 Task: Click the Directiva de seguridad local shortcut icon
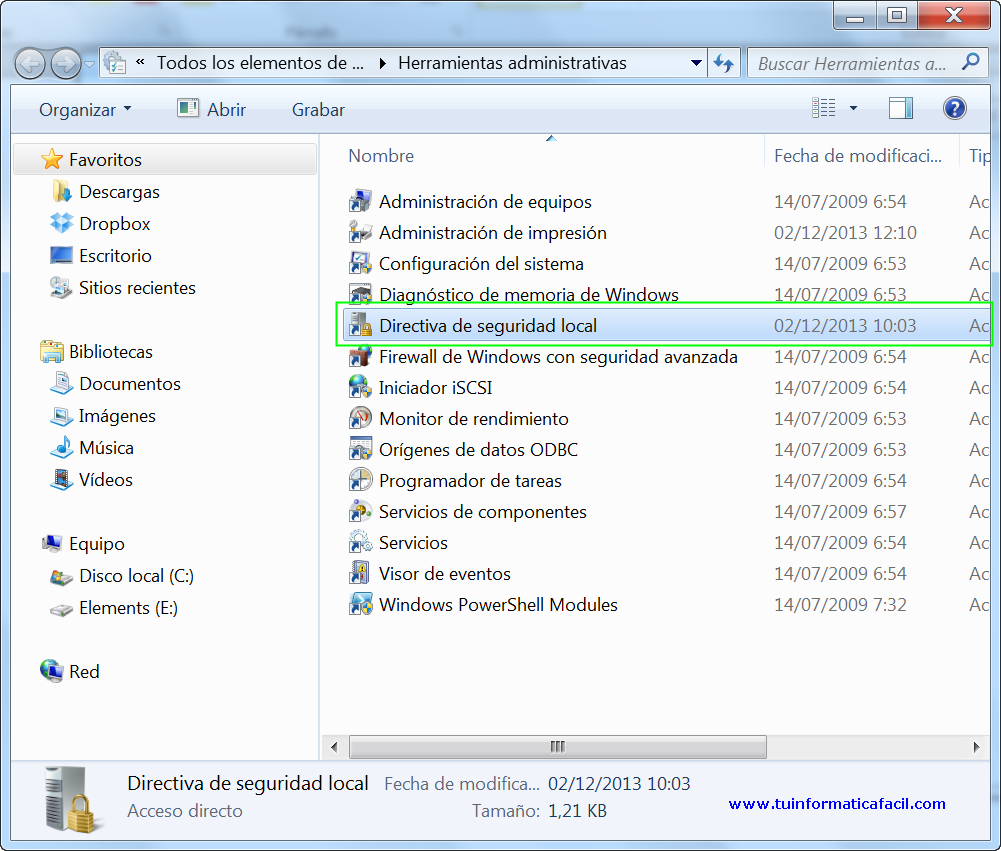[x=360, y=326]
